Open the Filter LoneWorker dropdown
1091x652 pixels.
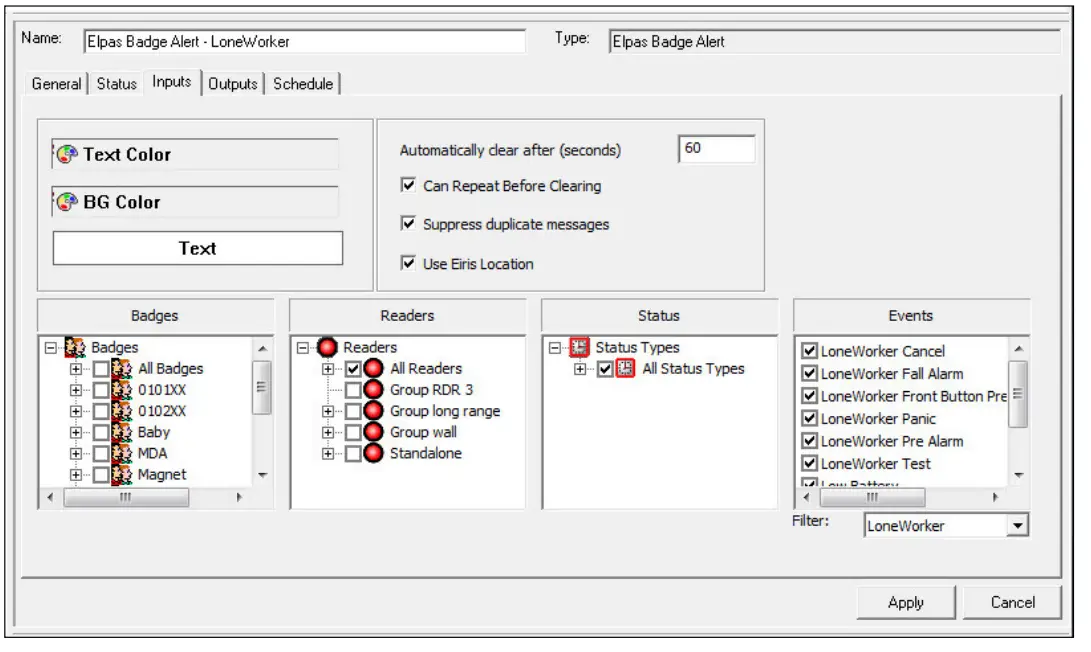click(1017, 525)
